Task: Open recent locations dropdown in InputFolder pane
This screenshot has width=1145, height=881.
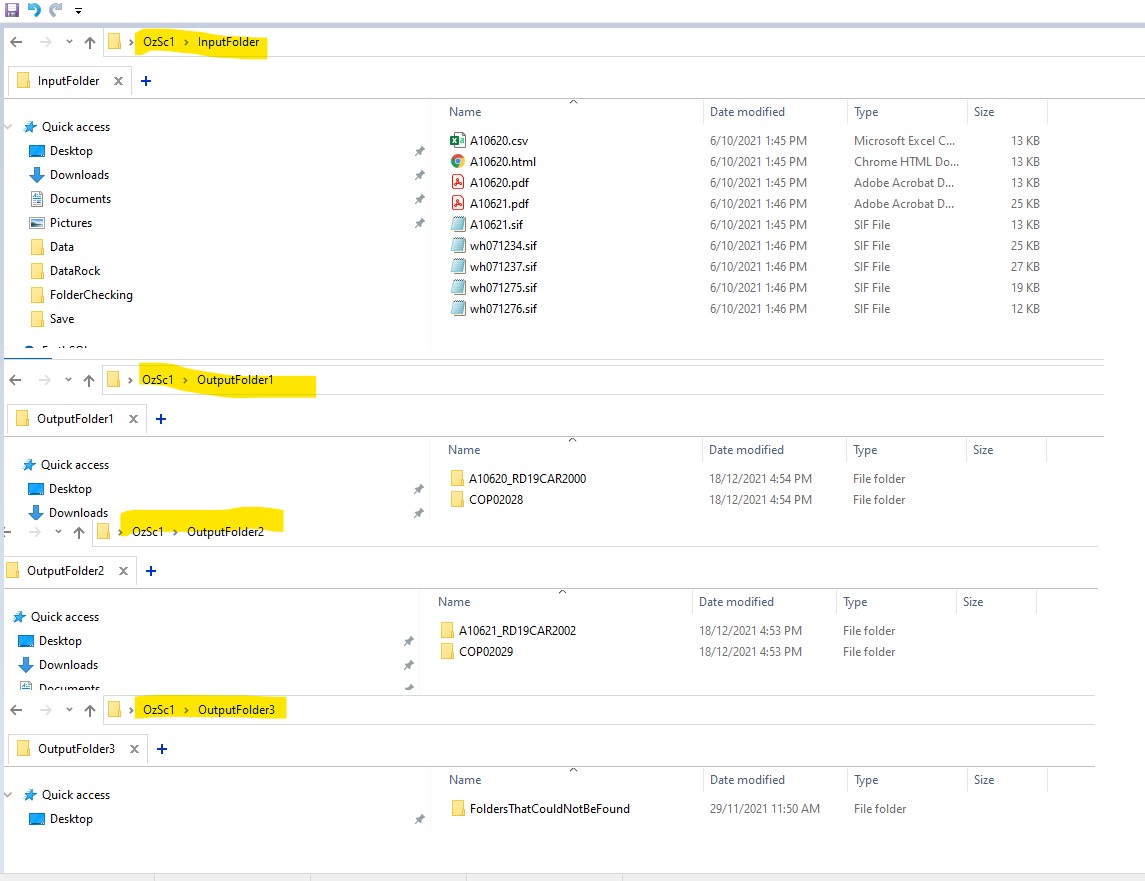Action: click(69, 42)
